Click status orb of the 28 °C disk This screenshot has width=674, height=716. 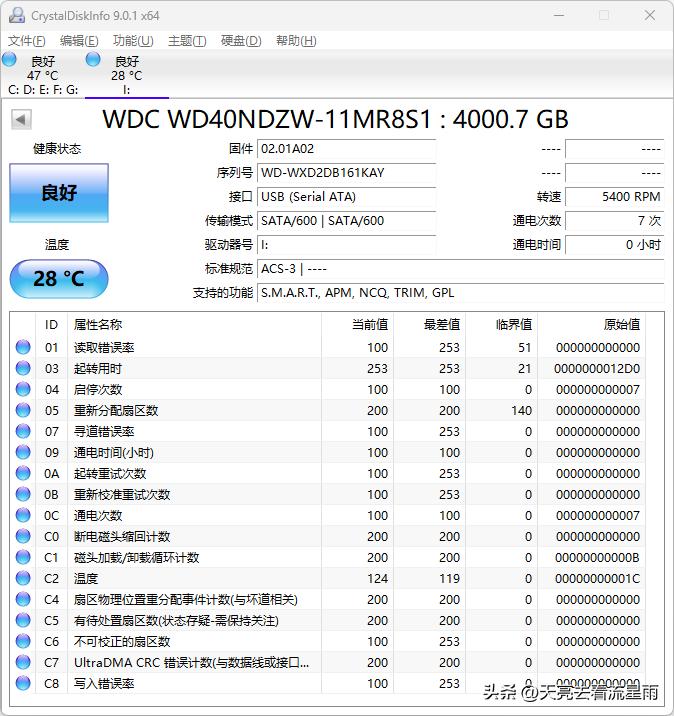click(93, 59)
